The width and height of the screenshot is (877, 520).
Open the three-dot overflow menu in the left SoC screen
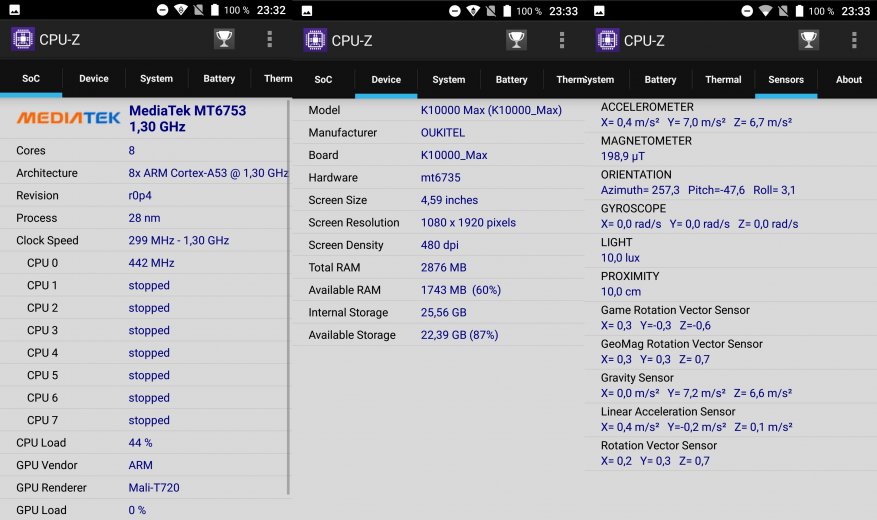click(270, 39)
